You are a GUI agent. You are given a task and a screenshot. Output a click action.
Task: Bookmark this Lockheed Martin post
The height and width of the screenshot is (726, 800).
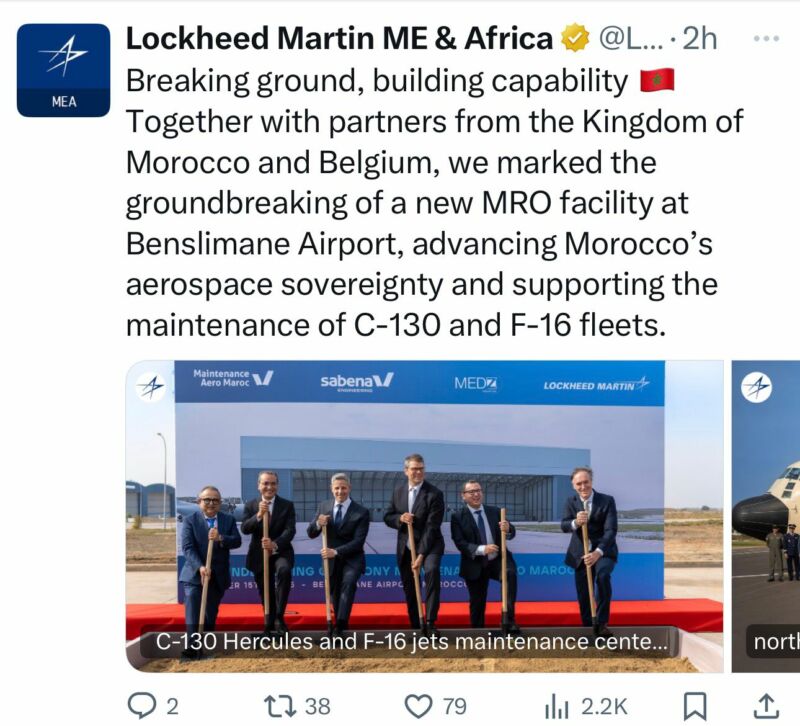pos(695,705)
